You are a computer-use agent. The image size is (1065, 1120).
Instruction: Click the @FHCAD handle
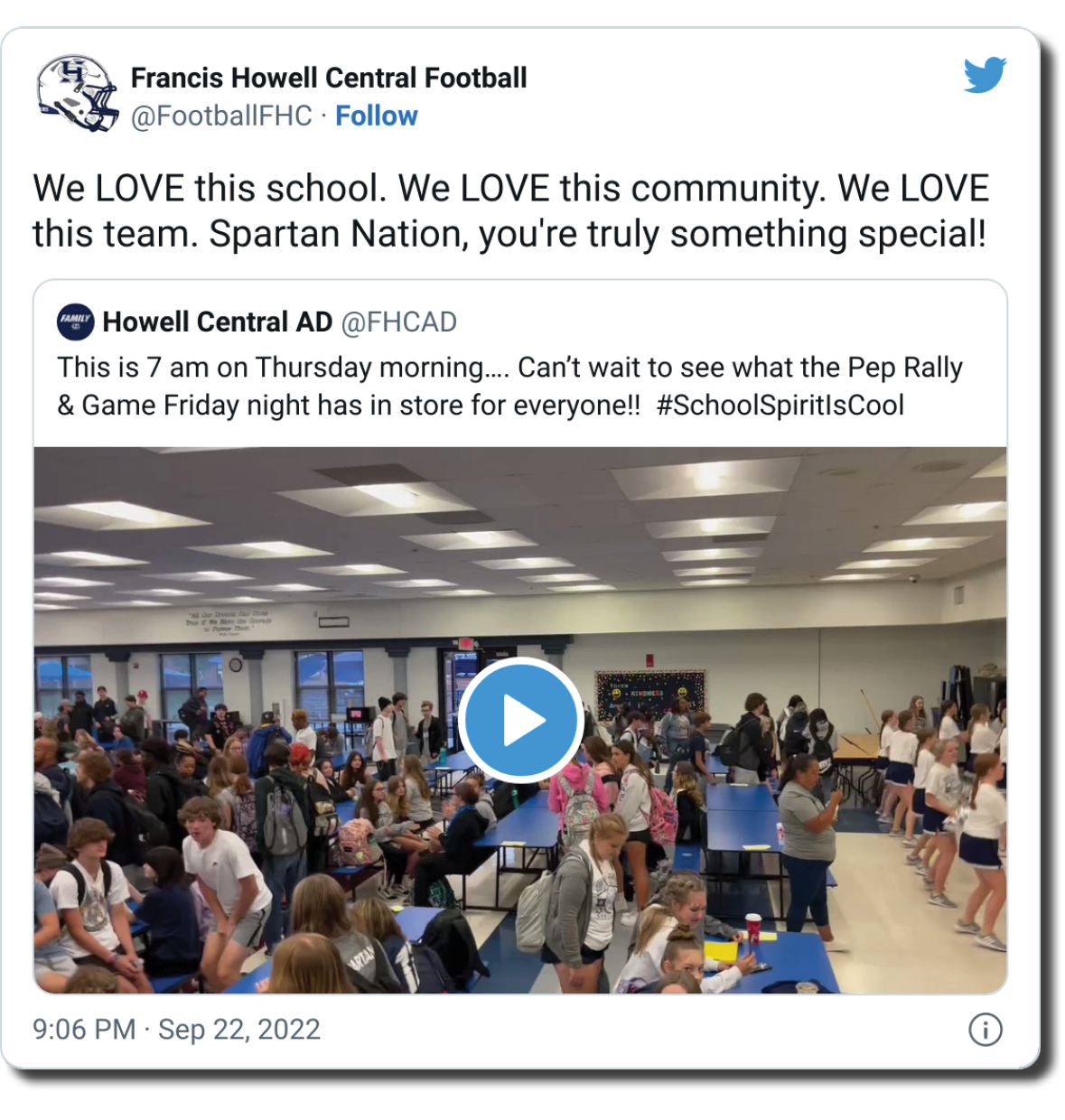click(x=398, y=322)
